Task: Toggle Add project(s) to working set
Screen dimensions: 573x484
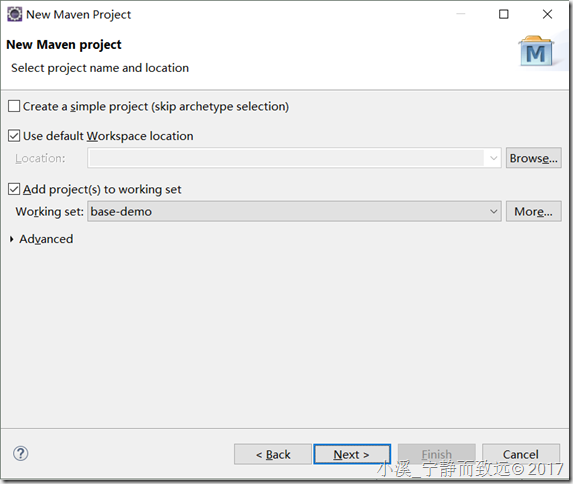Action: pyautogui.click(x=14, y=189)
